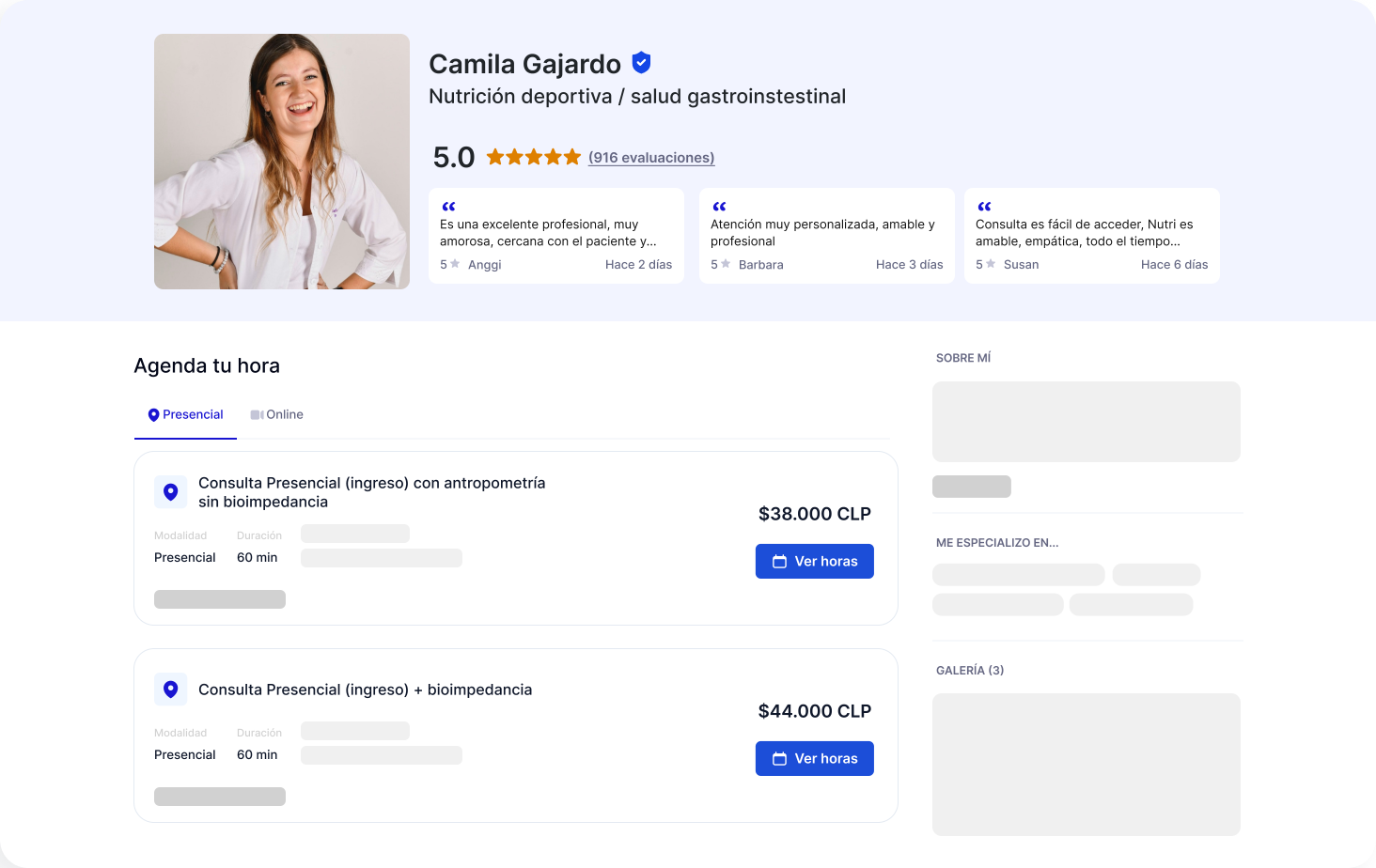Click the $44.000 CLP price

coord(815,711)
